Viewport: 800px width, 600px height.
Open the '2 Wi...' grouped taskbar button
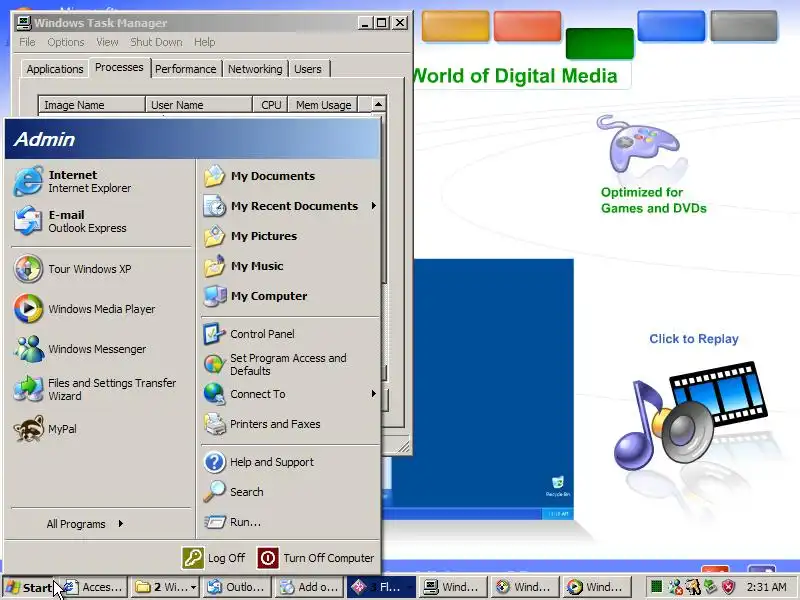click(x=165, y=587)
